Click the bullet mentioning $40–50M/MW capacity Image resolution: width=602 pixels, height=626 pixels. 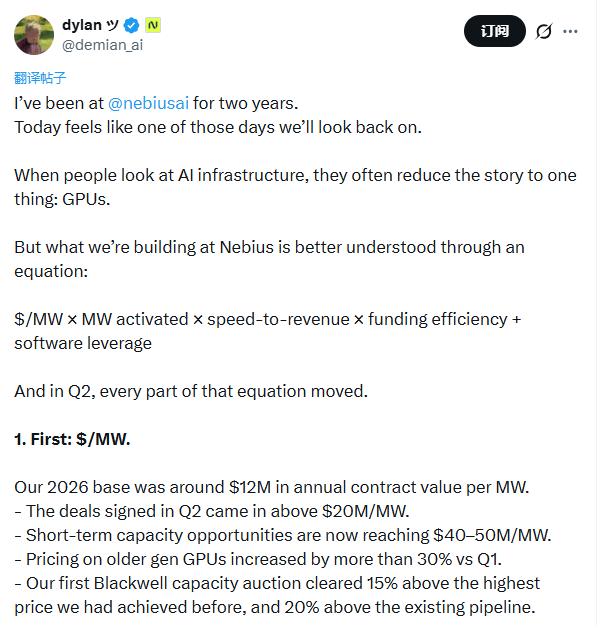click(x=283, y=535)
